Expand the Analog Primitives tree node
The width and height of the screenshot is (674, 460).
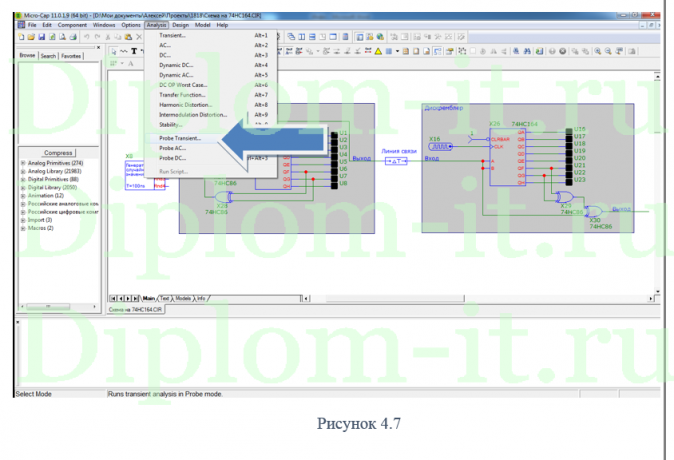(23, 163)
